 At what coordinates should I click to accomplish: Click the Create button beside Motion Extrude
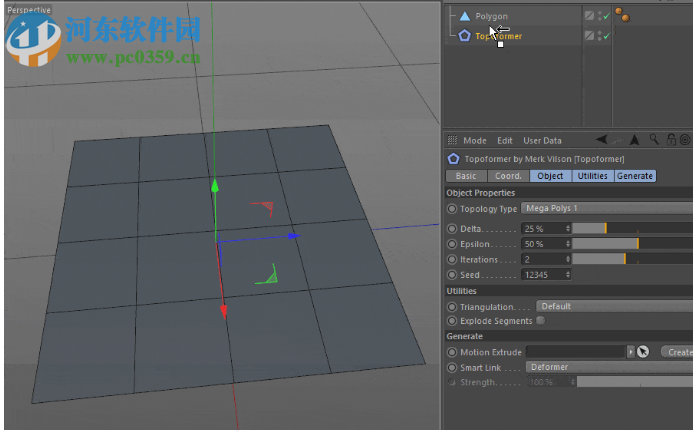pos(678,352)
